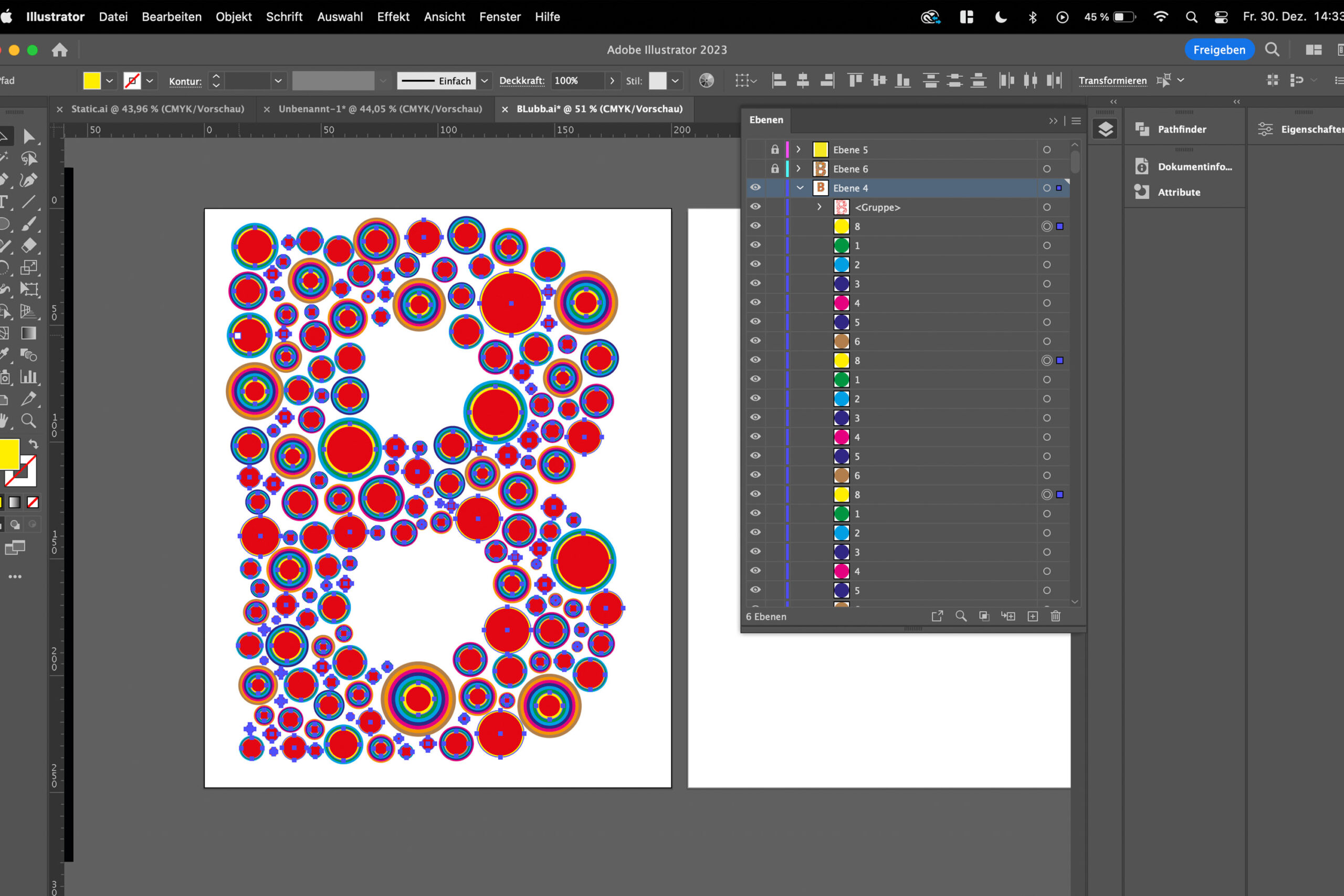The image size is (1344, 896).
Task: Click horizontal align center icon
Action: (x=802, y=80)
